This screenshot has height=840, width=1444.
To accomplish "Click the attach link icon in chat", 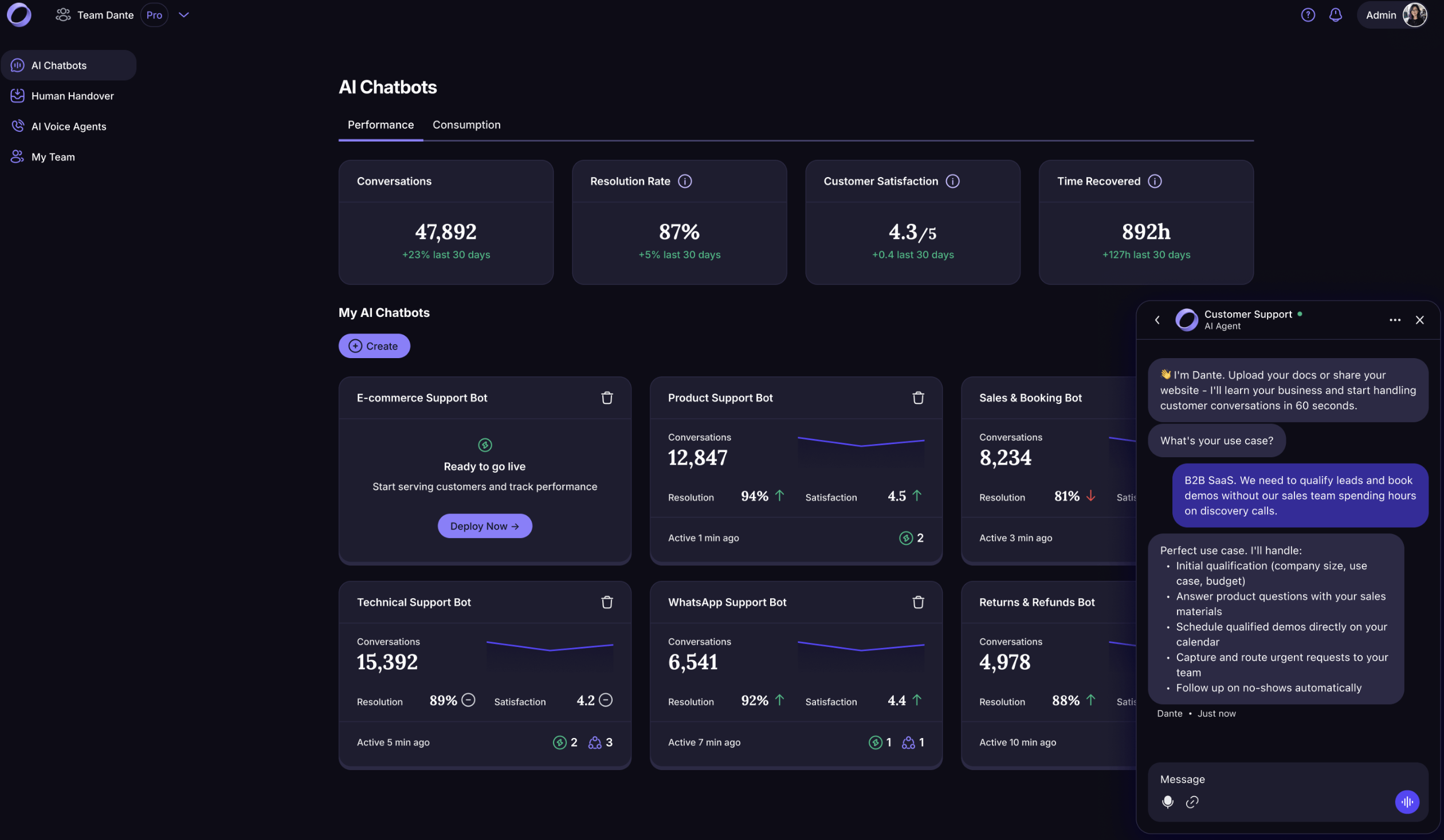I will click(x=1192, y=802).
